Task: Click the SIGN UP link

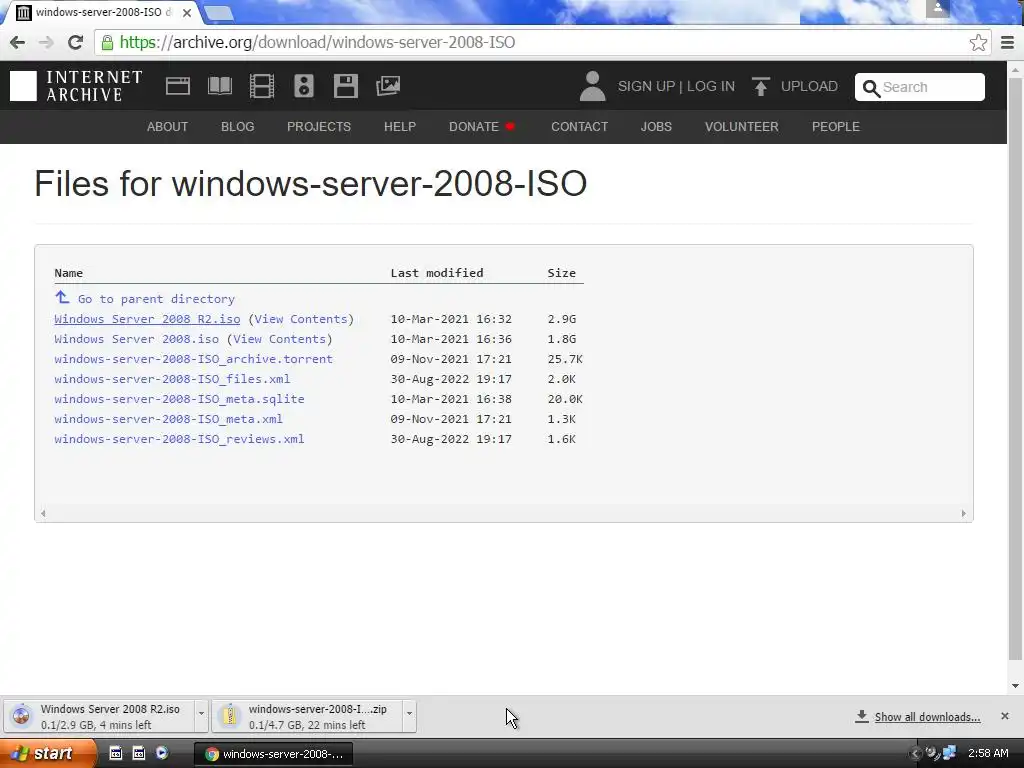Action: point(646,86)
